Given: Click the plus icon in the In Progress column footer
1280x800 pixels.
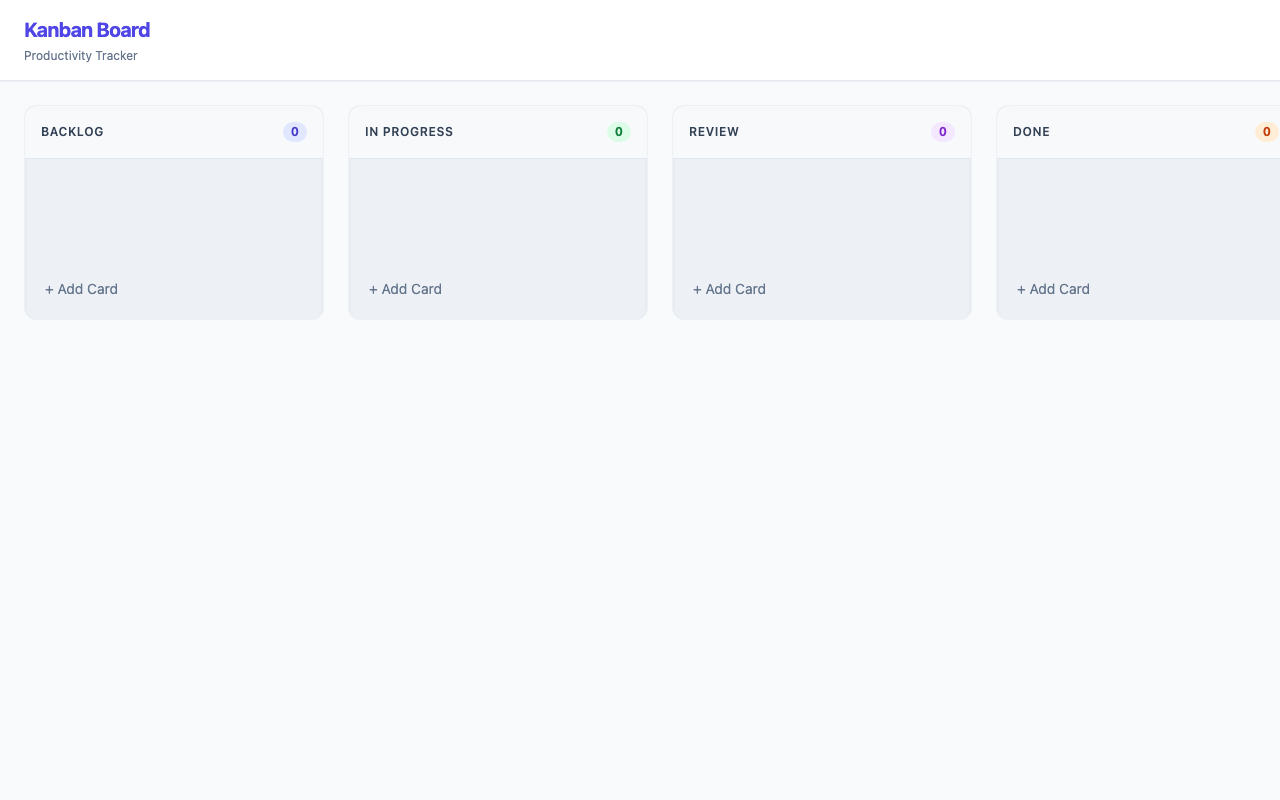Looking at the screenshot, I should pos(373,289).
